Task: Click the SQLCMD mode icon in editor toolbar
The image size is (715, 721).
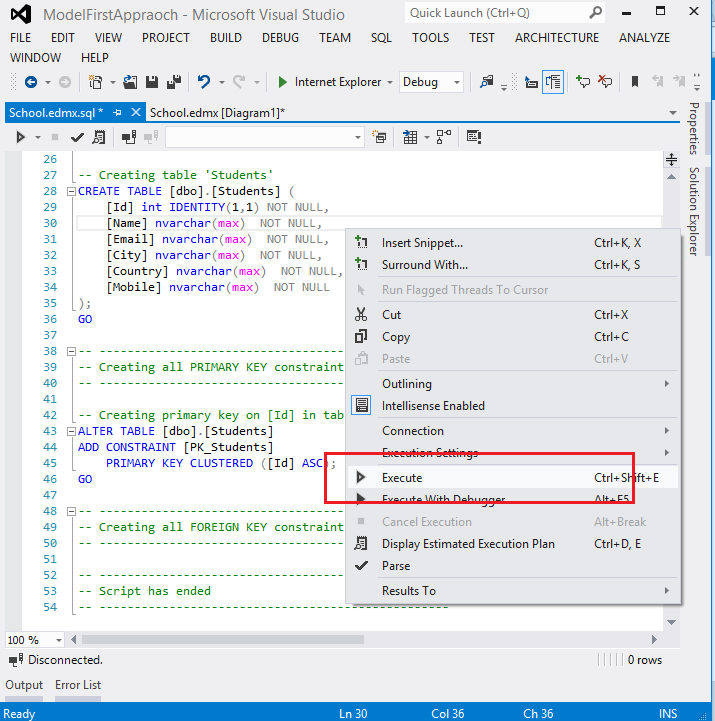Action: click(473, 137)
